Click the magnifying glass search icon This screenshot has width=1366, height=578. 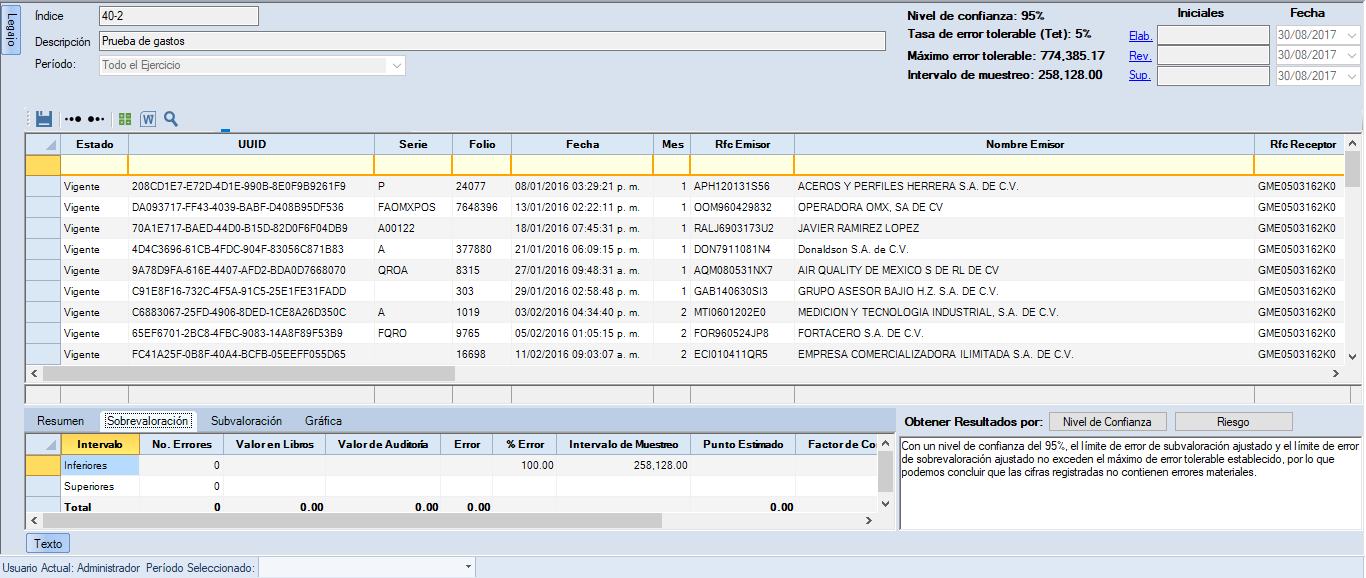[171, 118]
